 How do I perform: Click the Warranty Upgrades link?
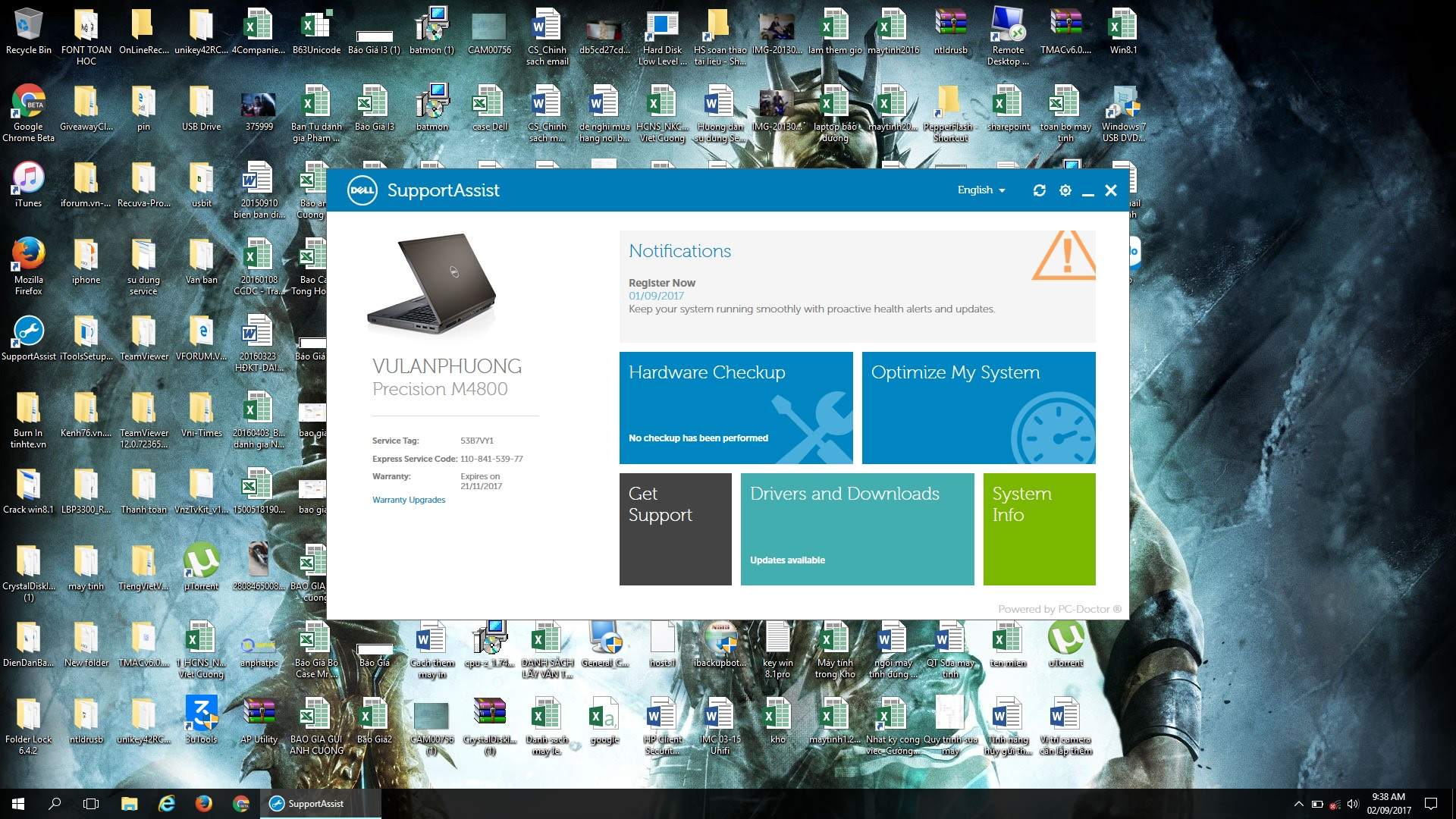point(409,500)
